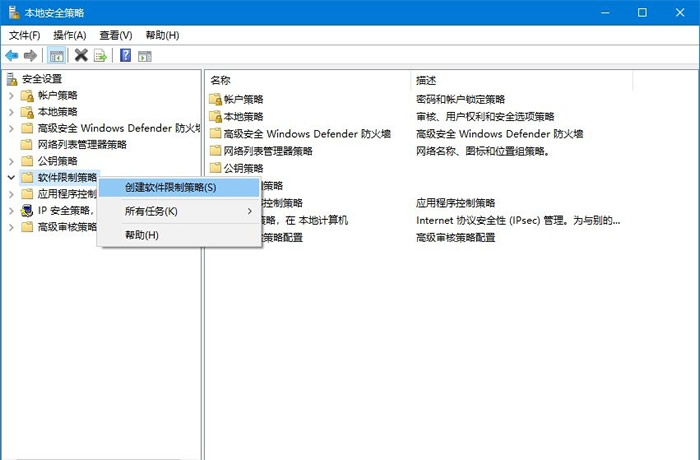700x460 pixels.
Task: Expand 应用程序控制 tree node
Action: tap(11, 194)
